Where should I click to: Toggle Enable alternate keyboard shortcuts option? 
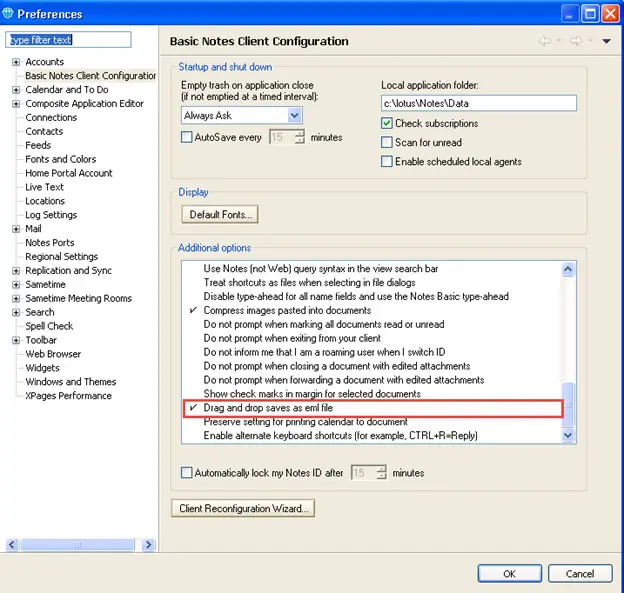340,436
